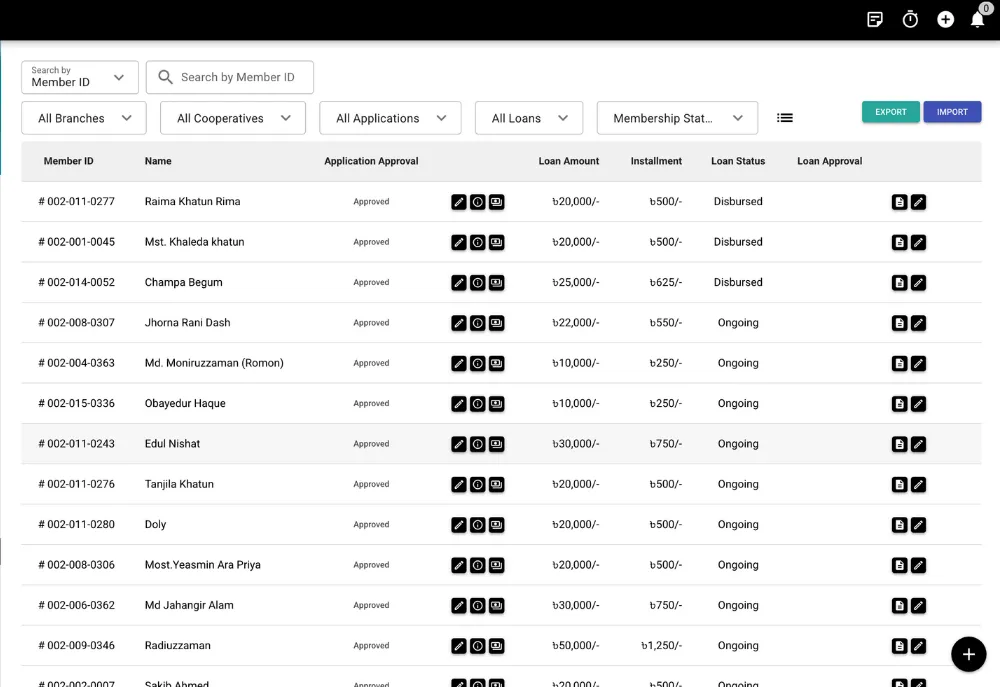Expand the Membership Status dropdown

(677, 118)
